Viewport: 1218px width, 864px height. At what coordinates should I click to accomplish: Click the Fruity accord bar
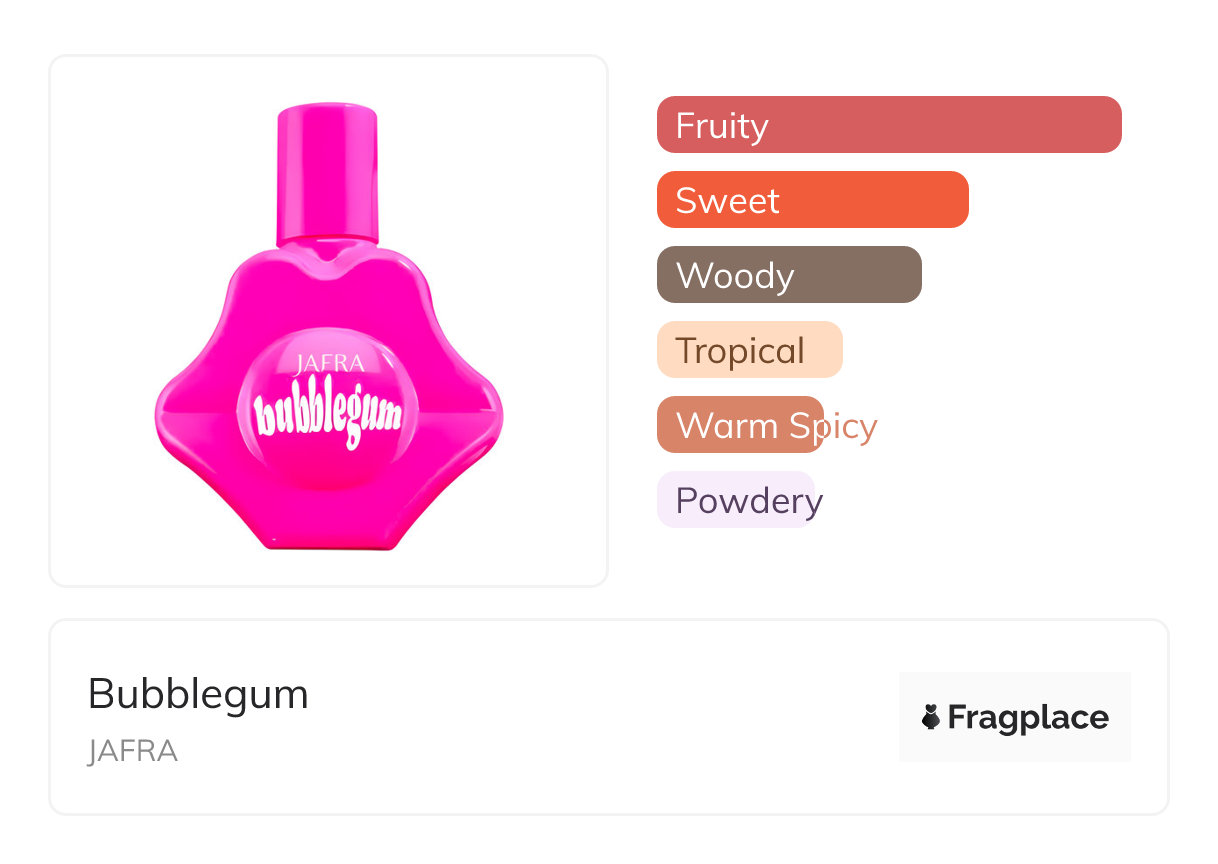coord(888,125)
